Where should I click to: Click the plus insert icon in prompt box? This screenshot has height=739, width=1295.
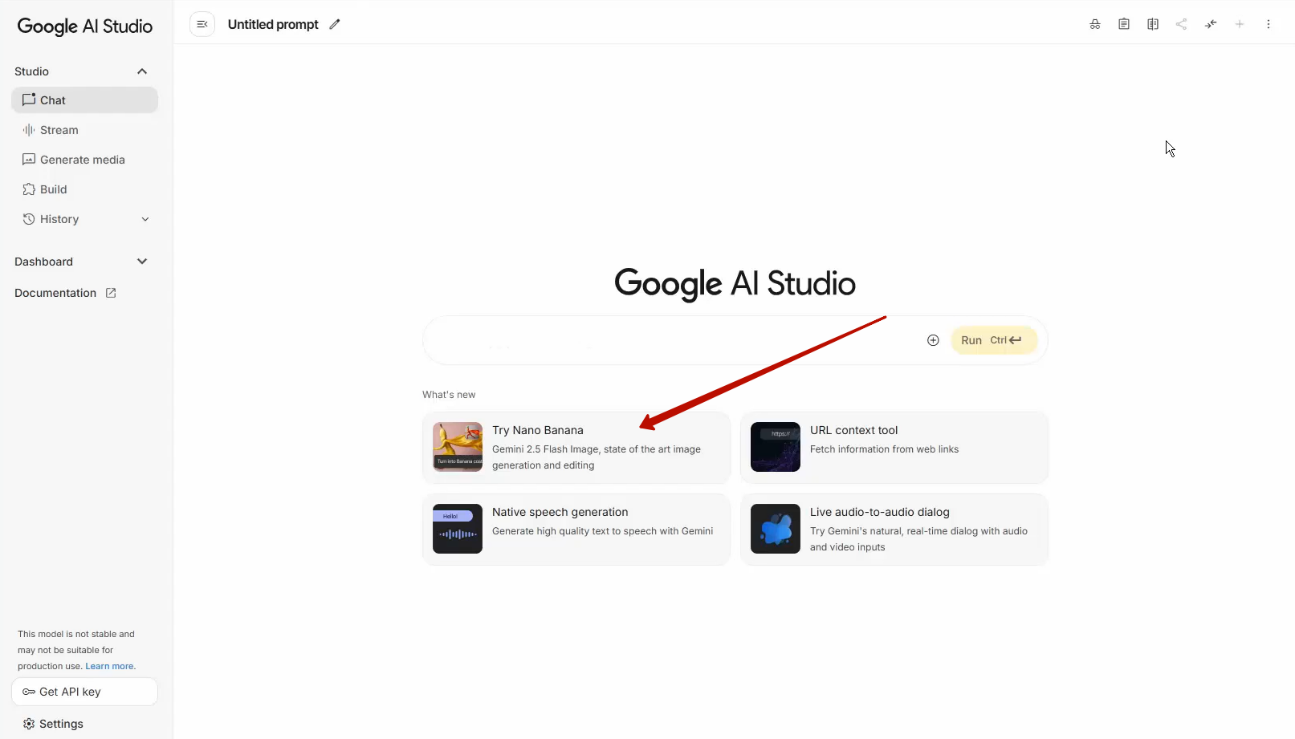pos(933,340)
